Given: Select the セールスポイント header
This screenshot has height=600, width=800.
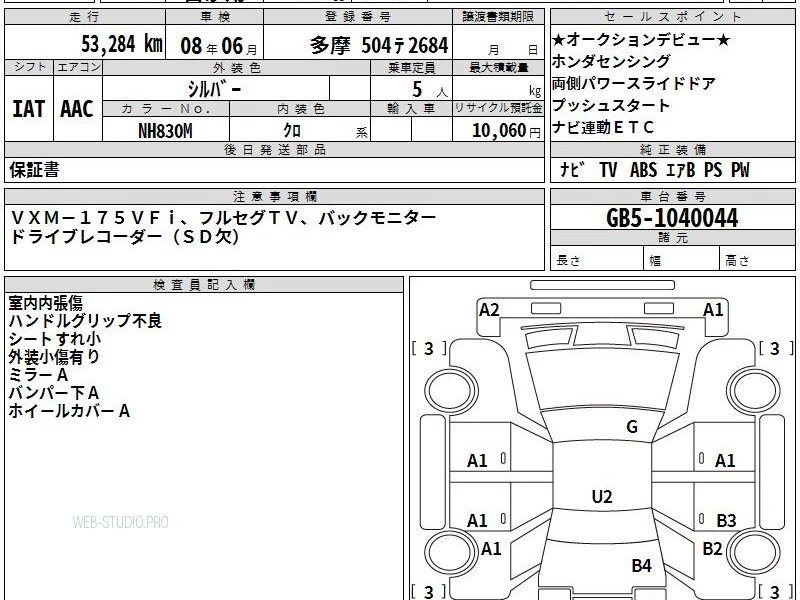Looking at the screenshot, I should (672, 17).
